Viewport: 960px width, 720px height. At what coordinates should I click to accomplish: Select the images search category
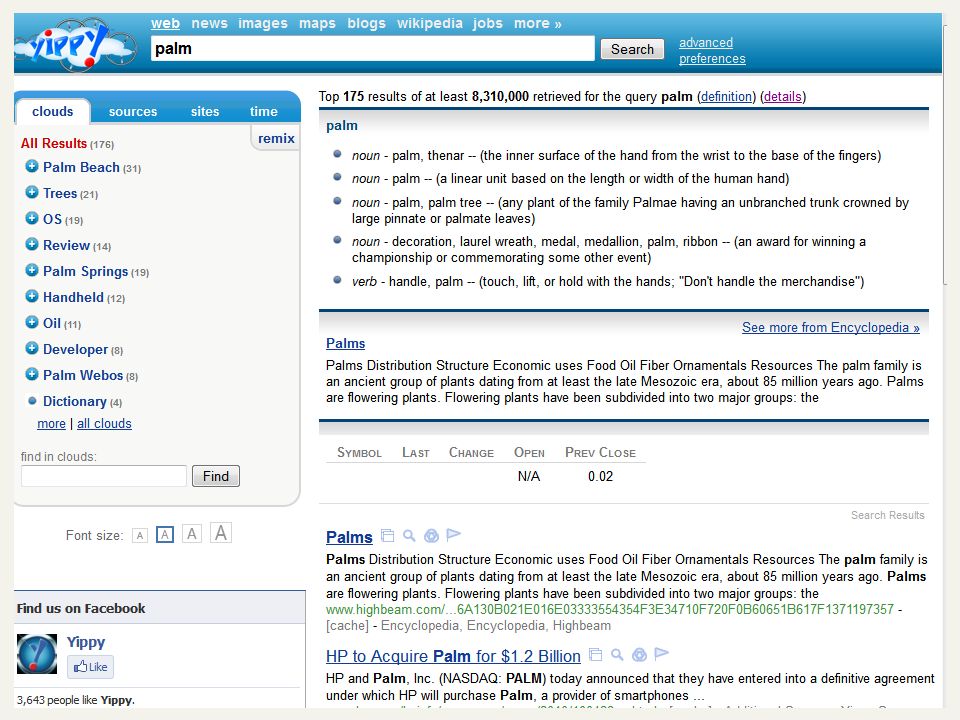[263, 23]
